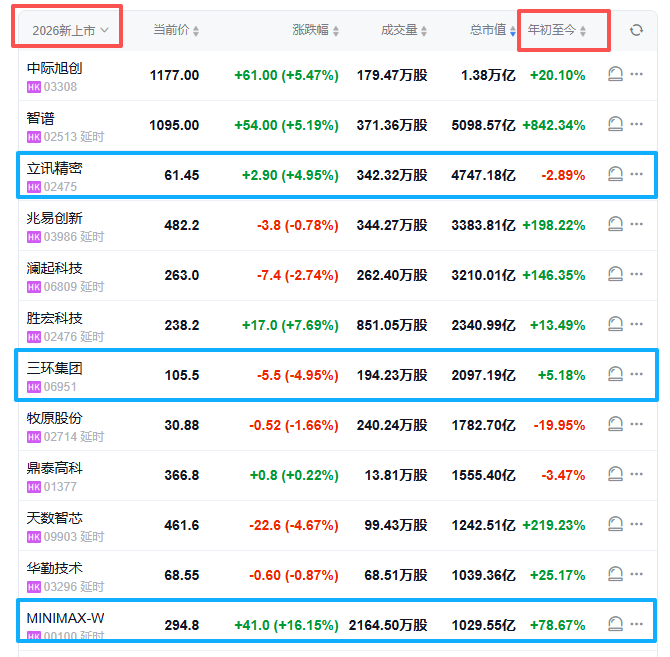Open stock 胜宏科技 by name
Viewport: 670px width, 657px height.
click(54, 318)
